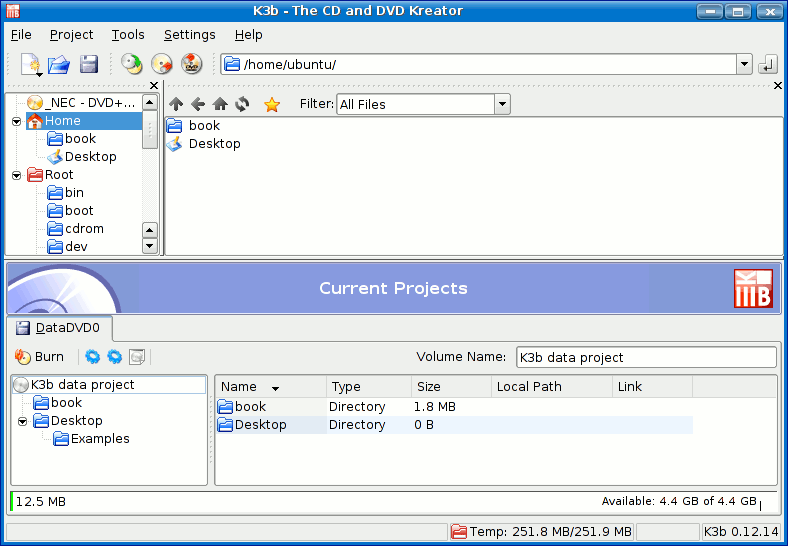This screenshot has height=546, width=788.
Task: Click second blue gear icon next to Burn
Action: point(115,356)
